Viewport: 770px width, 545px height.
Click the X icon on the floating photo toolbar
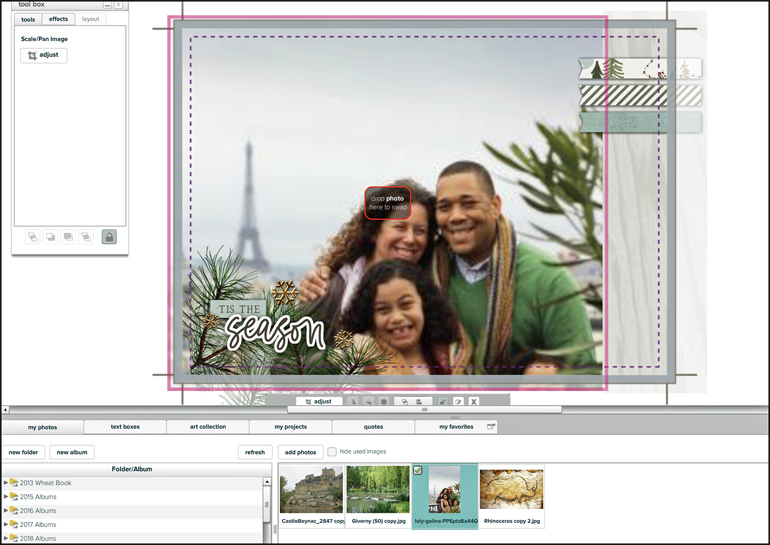coord(474,402)
